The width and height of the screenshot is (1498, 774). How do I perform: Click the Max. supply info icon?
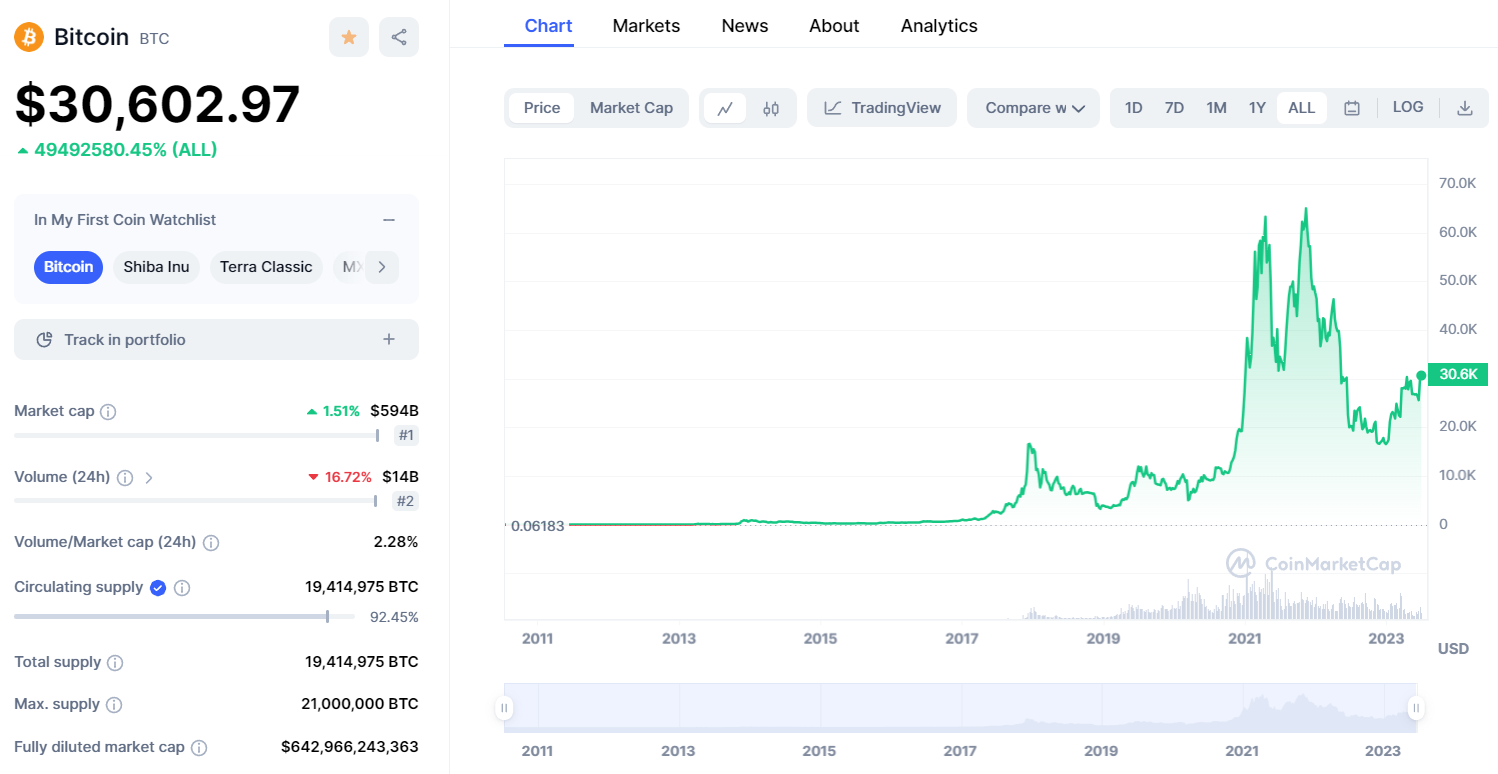pyautogui.click(x=114, y=705)
